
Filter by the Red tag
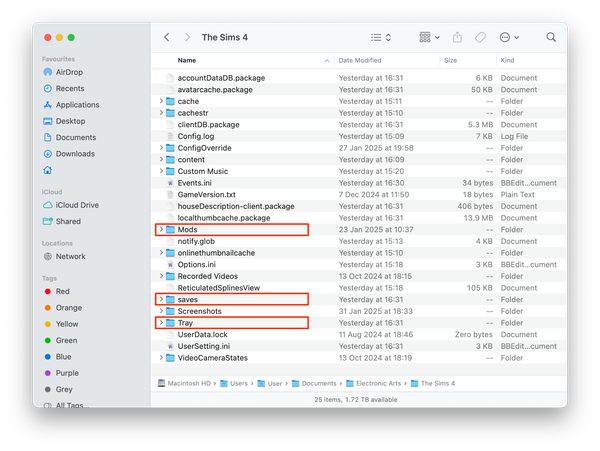[x=62, y=291]
